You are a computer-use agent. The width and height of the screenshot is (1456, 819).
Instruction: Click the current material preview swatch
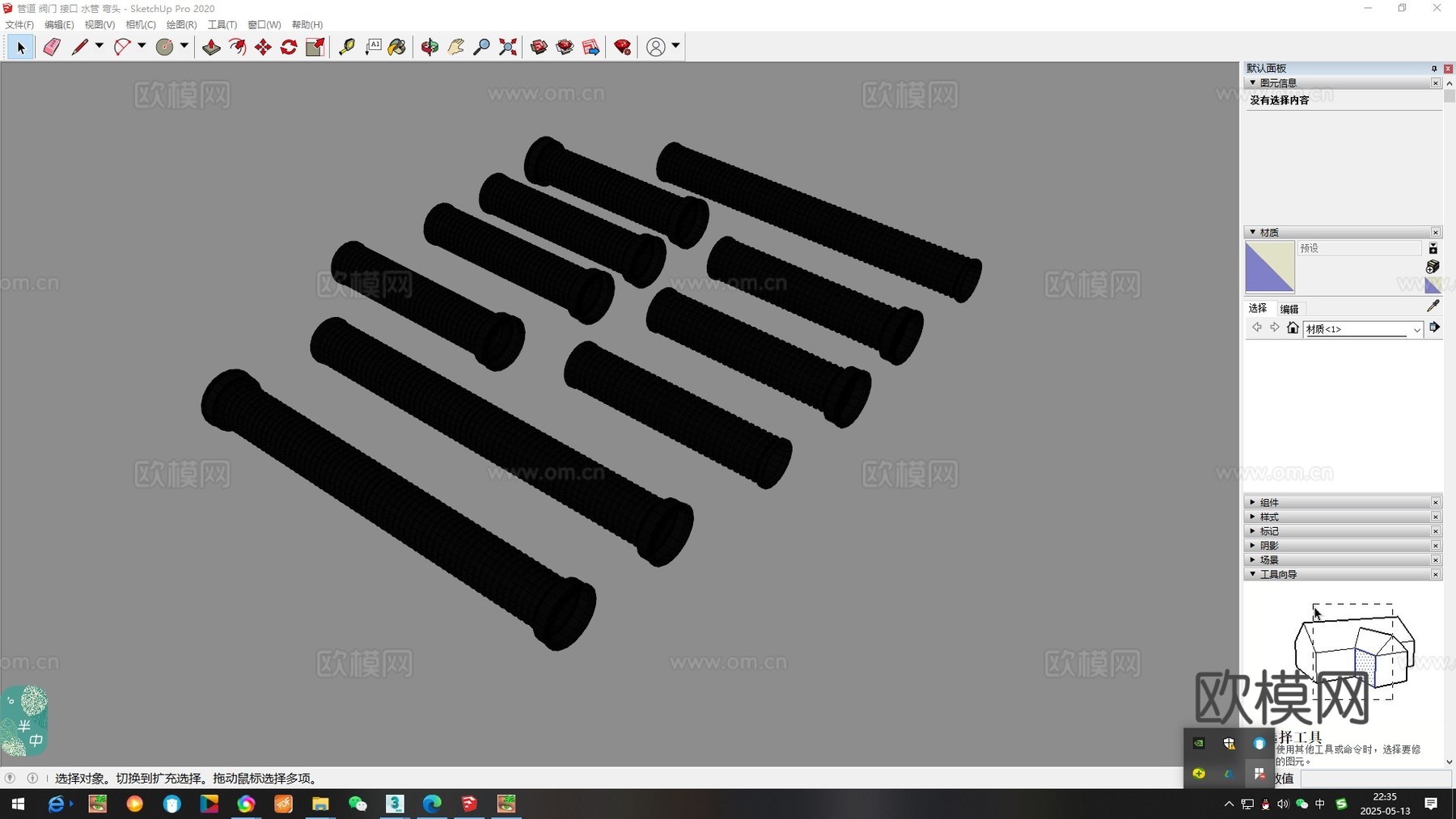tap(1270, 267)
